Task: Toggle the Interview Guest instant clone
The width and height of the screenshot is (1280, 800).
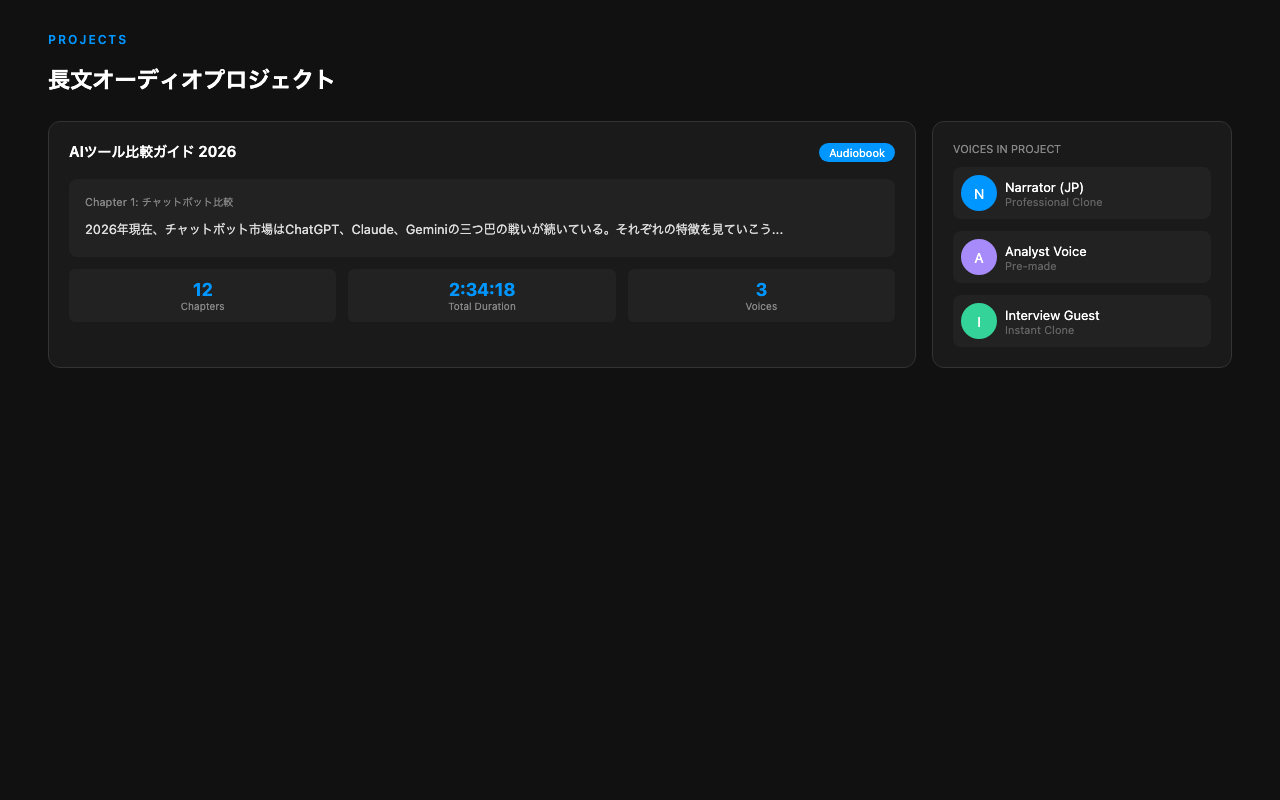Action: [1081, 320]
